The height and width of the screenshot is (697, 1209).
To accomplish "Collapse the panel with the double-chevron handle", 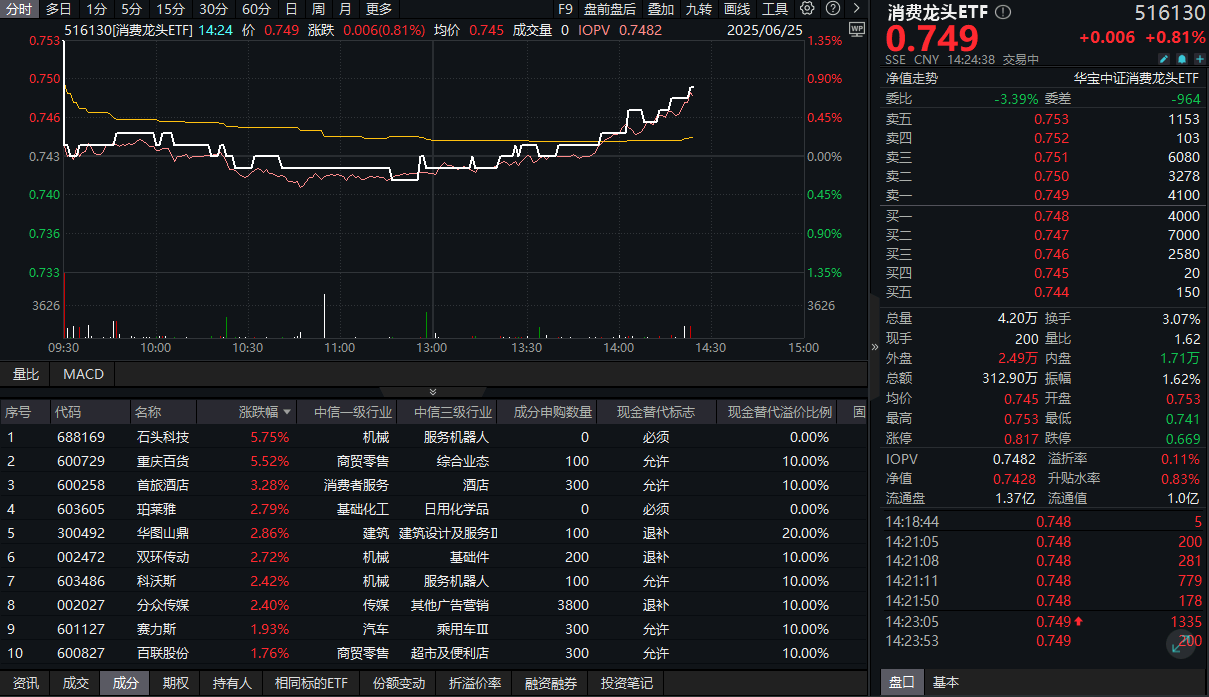I will tap(433, 392).
